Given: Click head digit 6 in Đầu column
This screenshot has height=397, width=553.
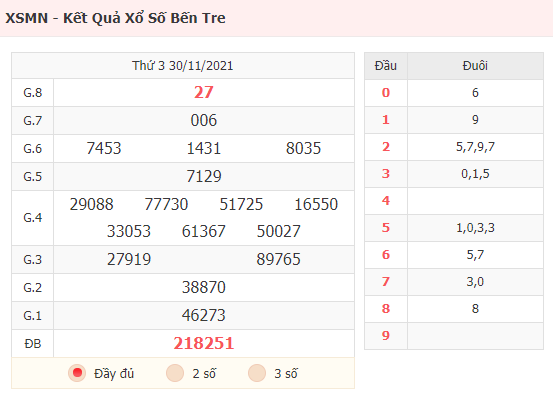Looking at the screenshot, I should [386, 255].
